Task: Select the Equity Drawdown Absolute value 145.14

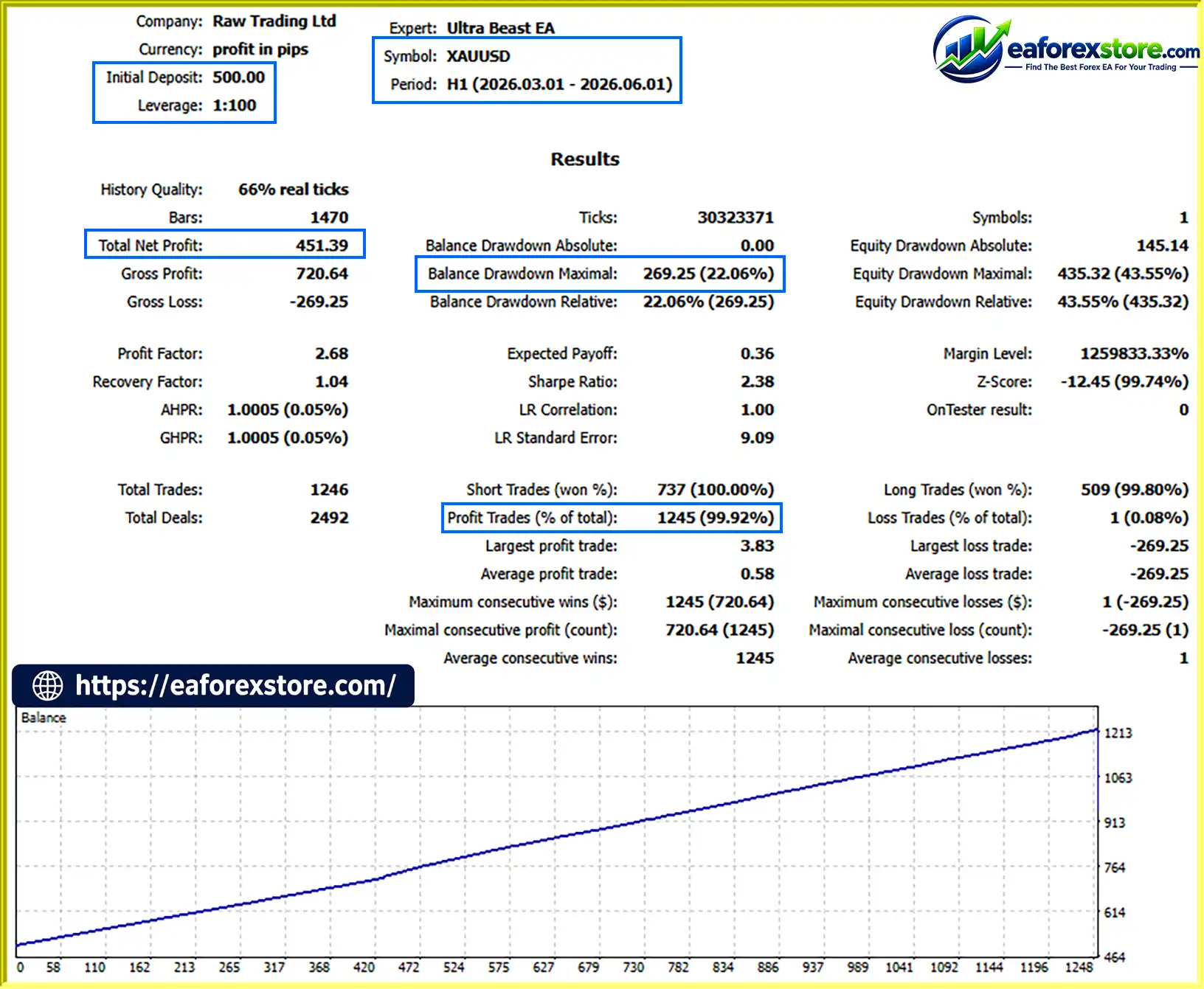Action: (x=1163, y=246)
